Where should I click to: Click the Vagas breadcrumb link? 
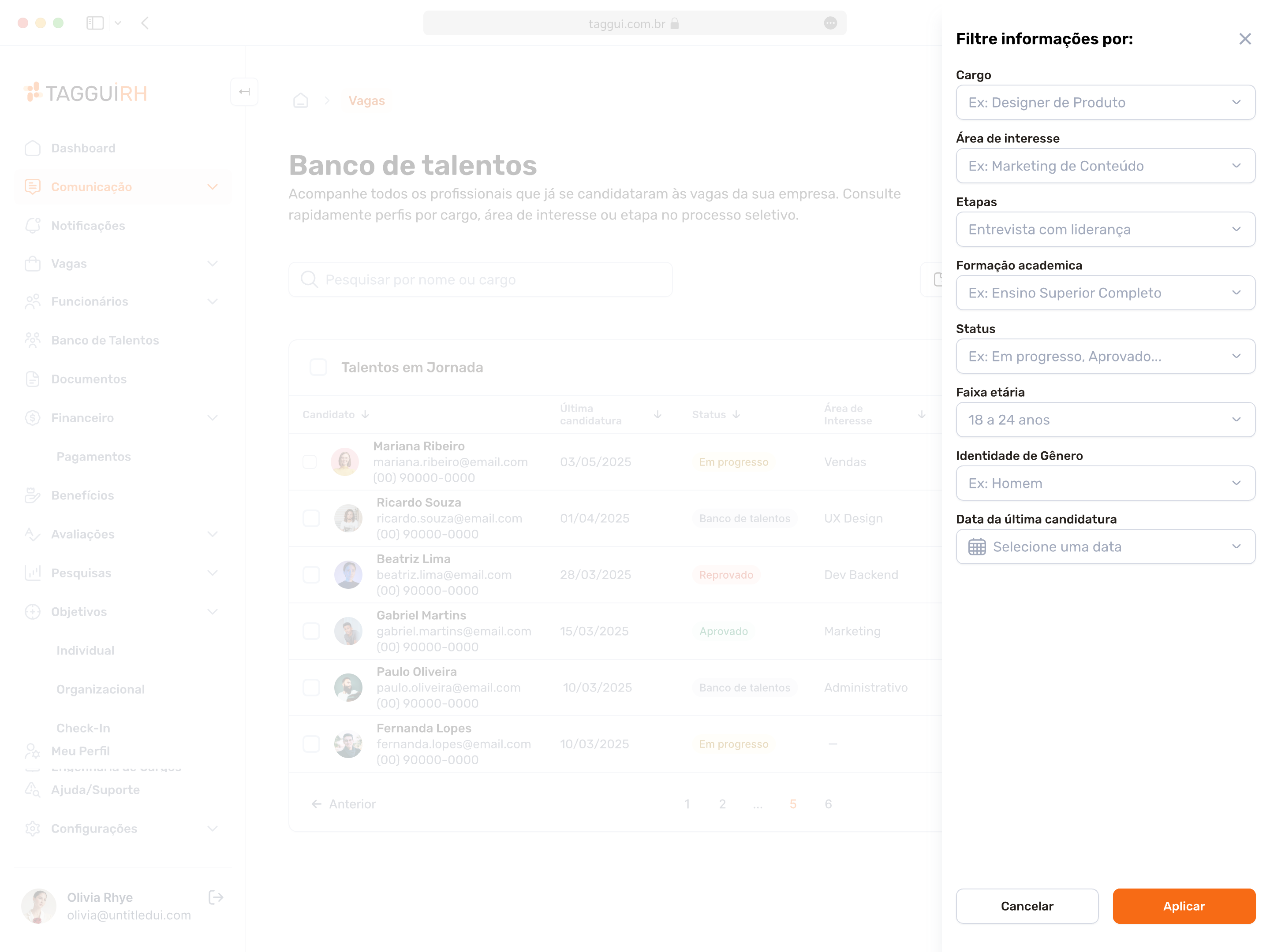pyautogui.click(x=367, y=101)
